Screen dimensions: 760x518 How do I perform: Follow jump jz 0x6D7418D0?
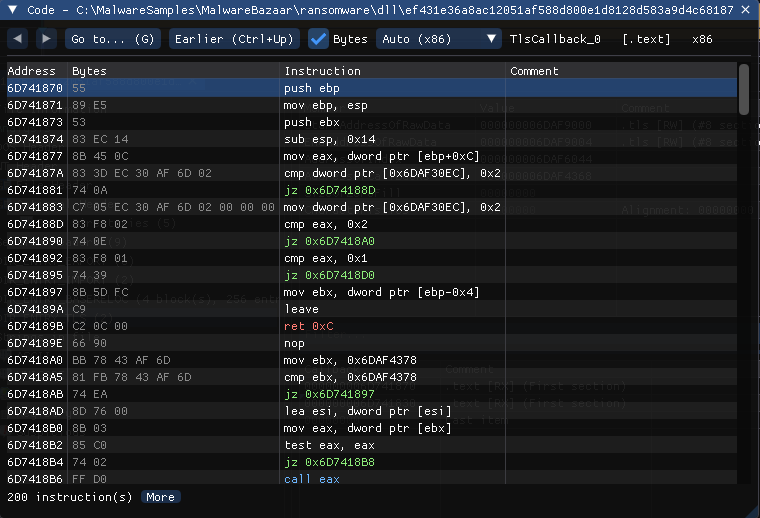coord(330,275)
